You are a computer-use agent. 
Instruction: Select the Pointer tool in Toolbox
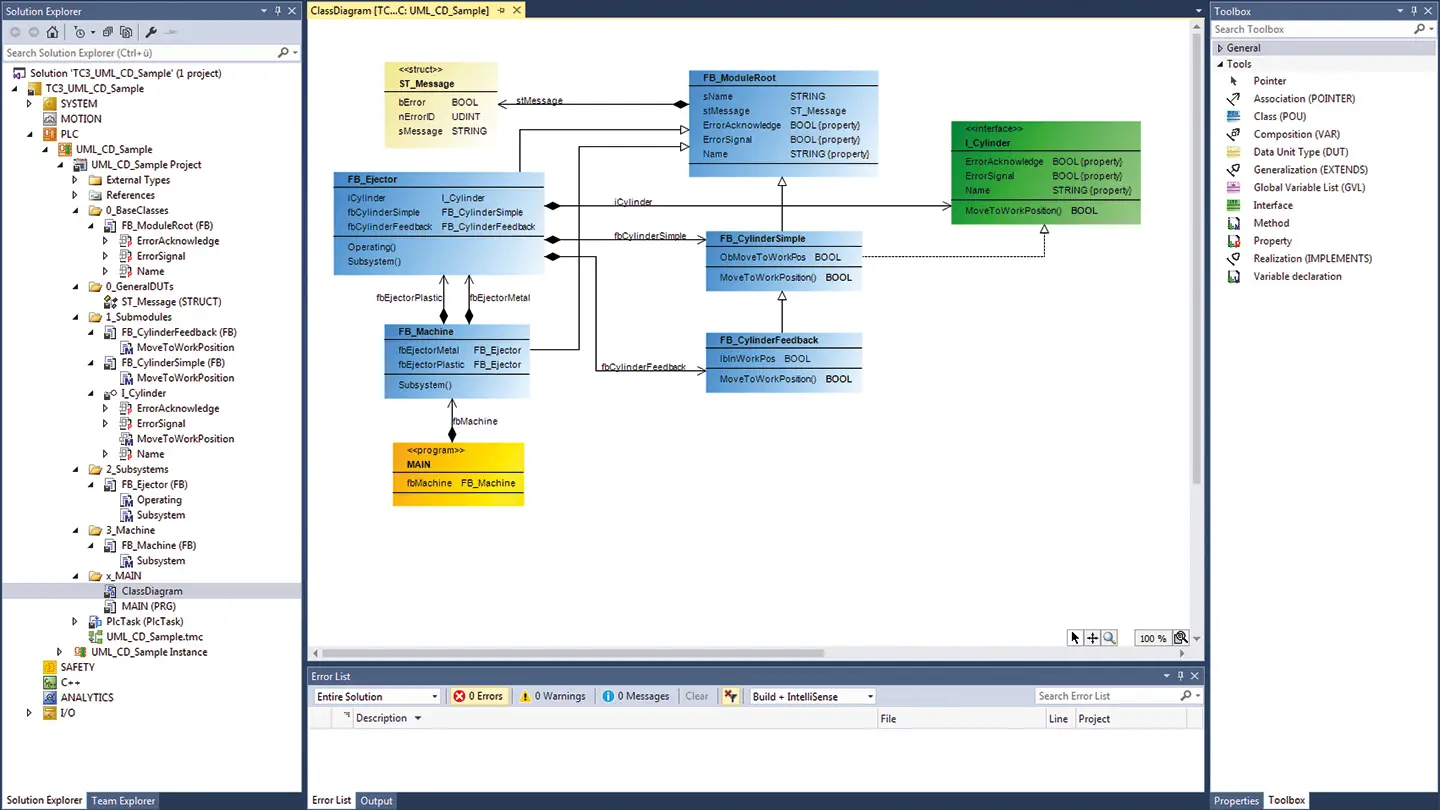point(1269,81)
